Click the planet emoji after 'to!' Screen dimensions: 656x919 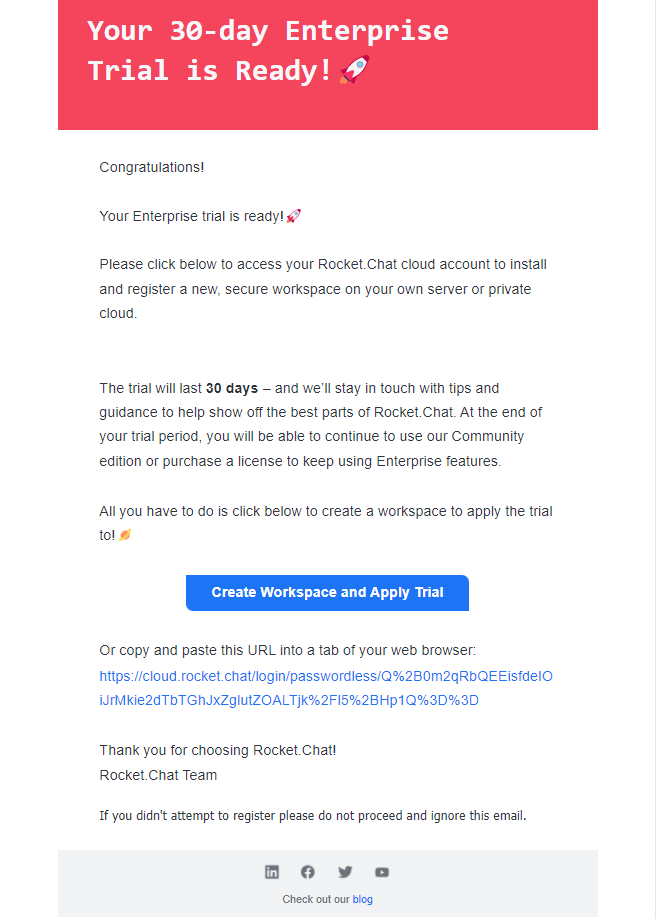125,535
